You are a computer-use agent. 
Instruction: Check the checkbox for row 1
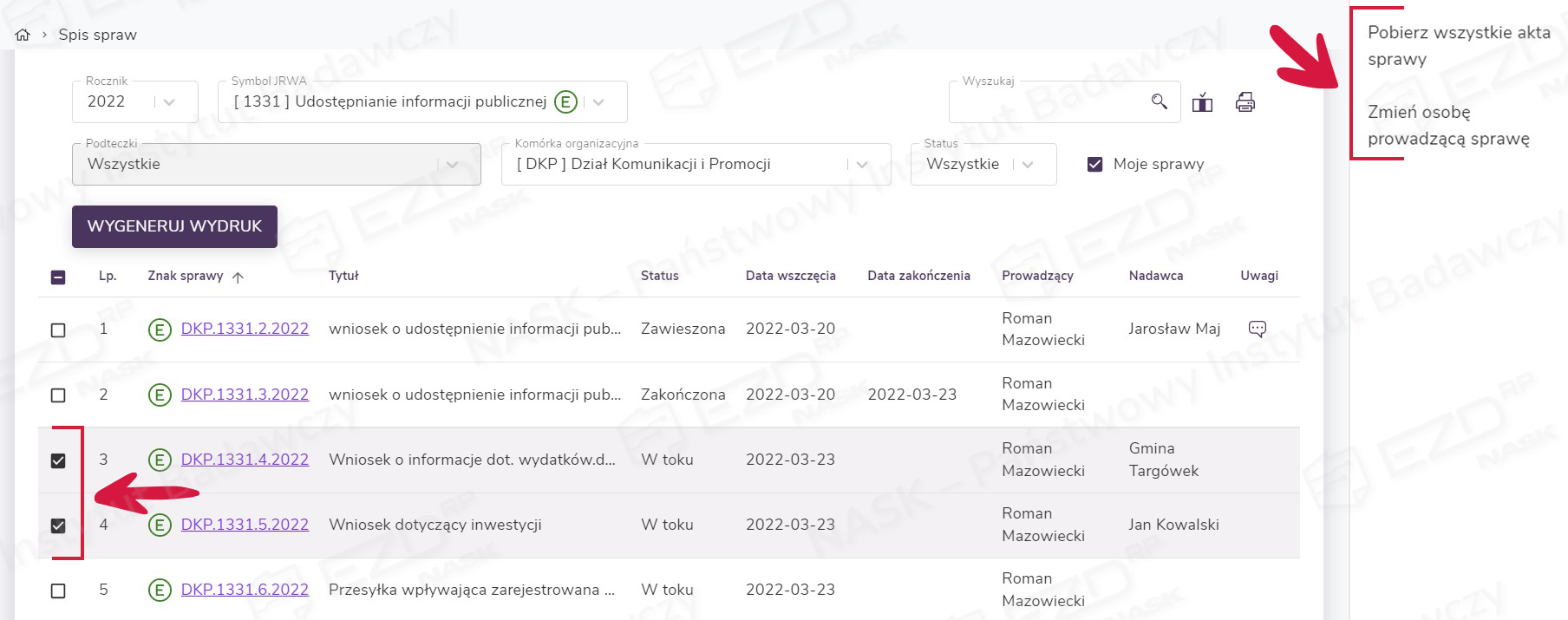coord(58,330)
